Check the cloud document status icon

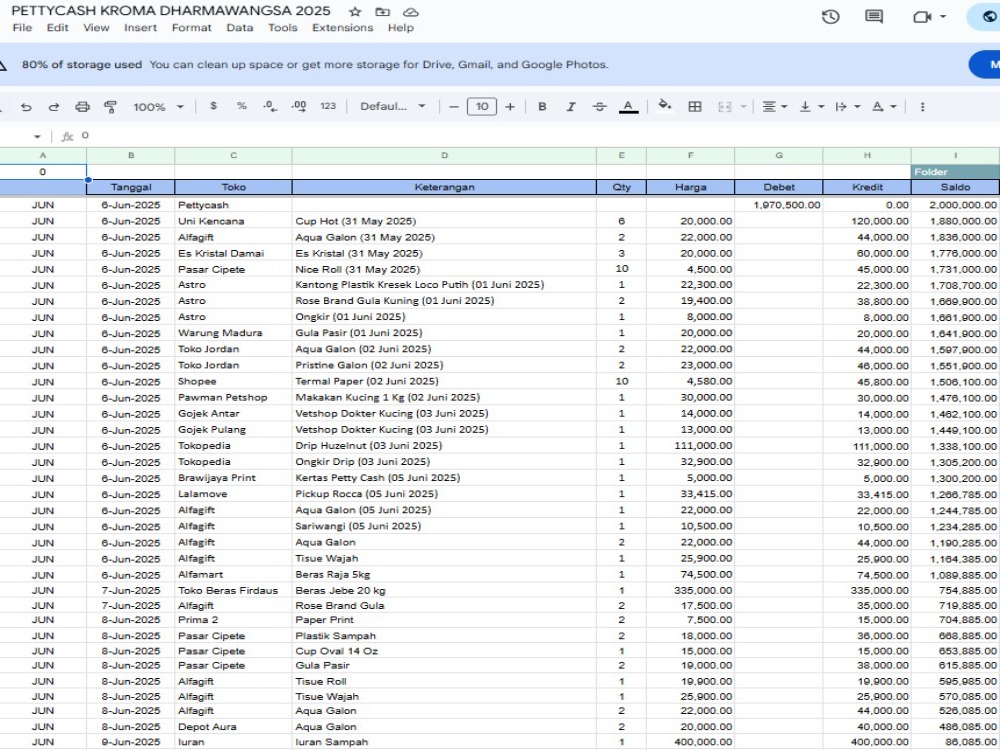411,11
